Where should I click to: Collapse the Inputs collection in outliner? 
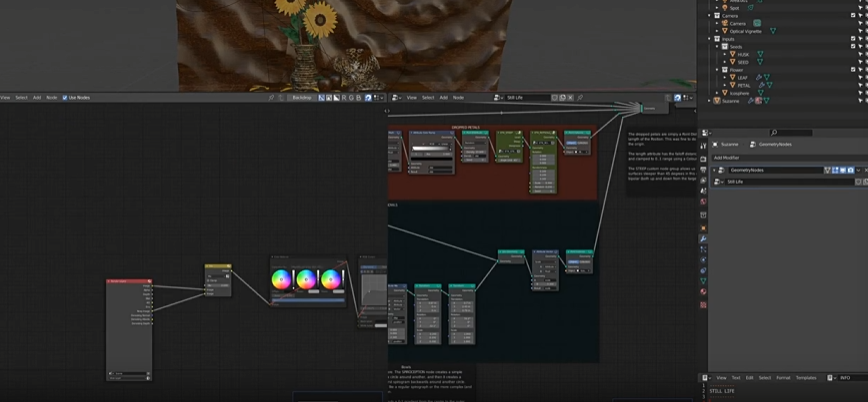[711, 39]
